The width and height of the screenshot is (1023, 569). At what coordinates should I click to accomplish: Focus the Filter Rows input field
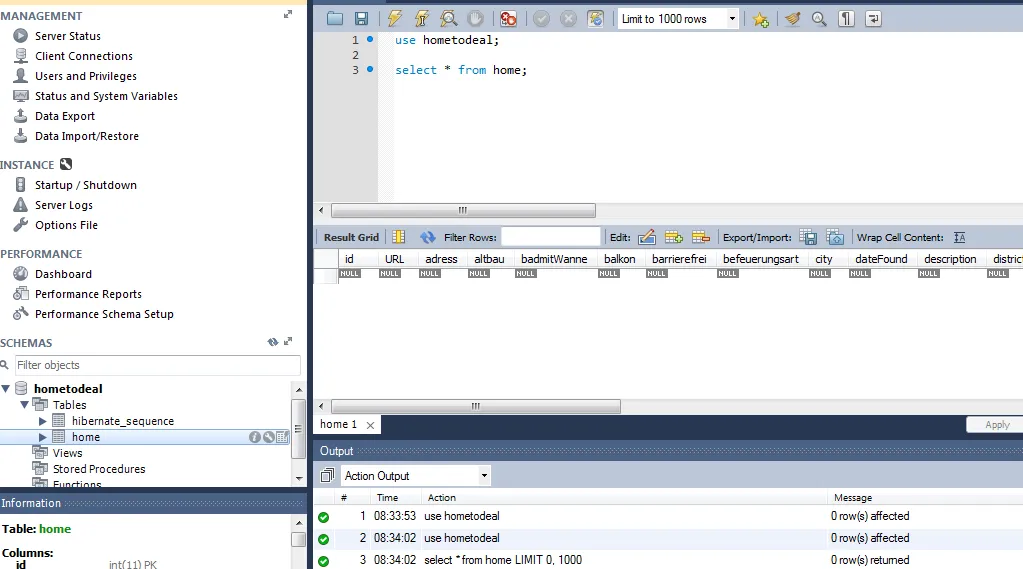click(x=551, y=237)
